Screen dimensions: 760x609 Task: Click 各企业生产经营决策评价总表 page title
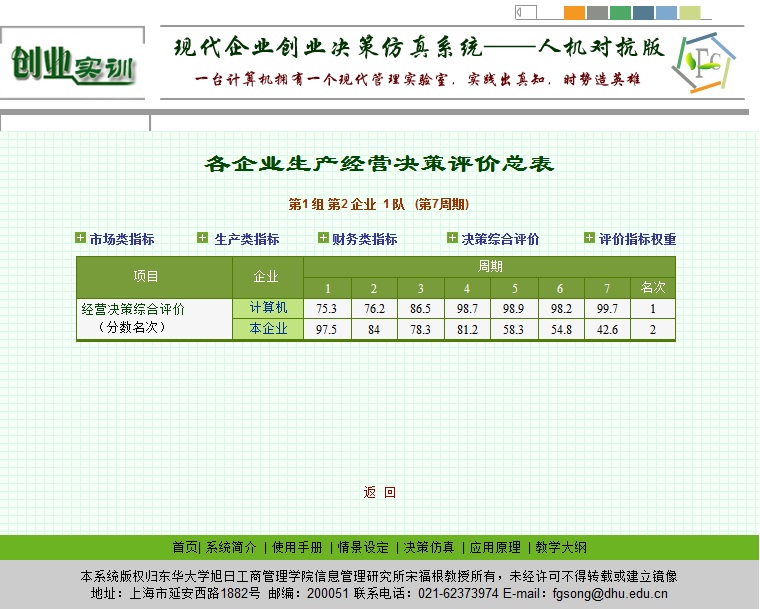379,164
